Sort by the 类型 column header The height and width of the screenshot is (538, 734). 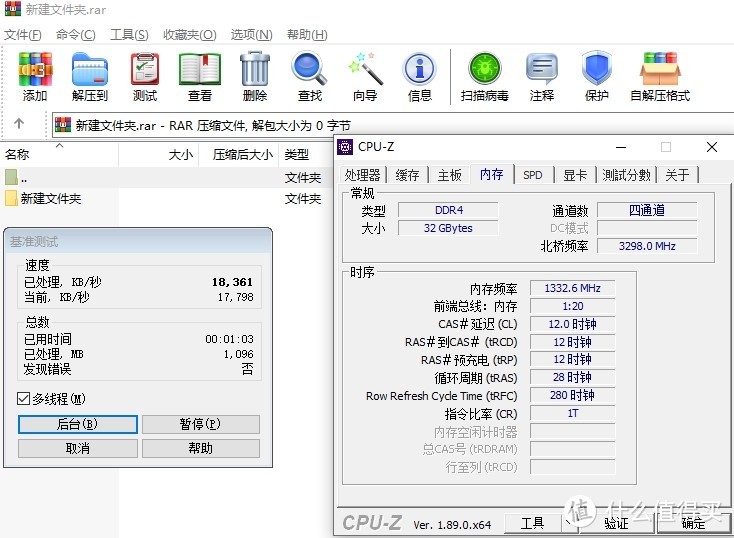click(306, 155)
